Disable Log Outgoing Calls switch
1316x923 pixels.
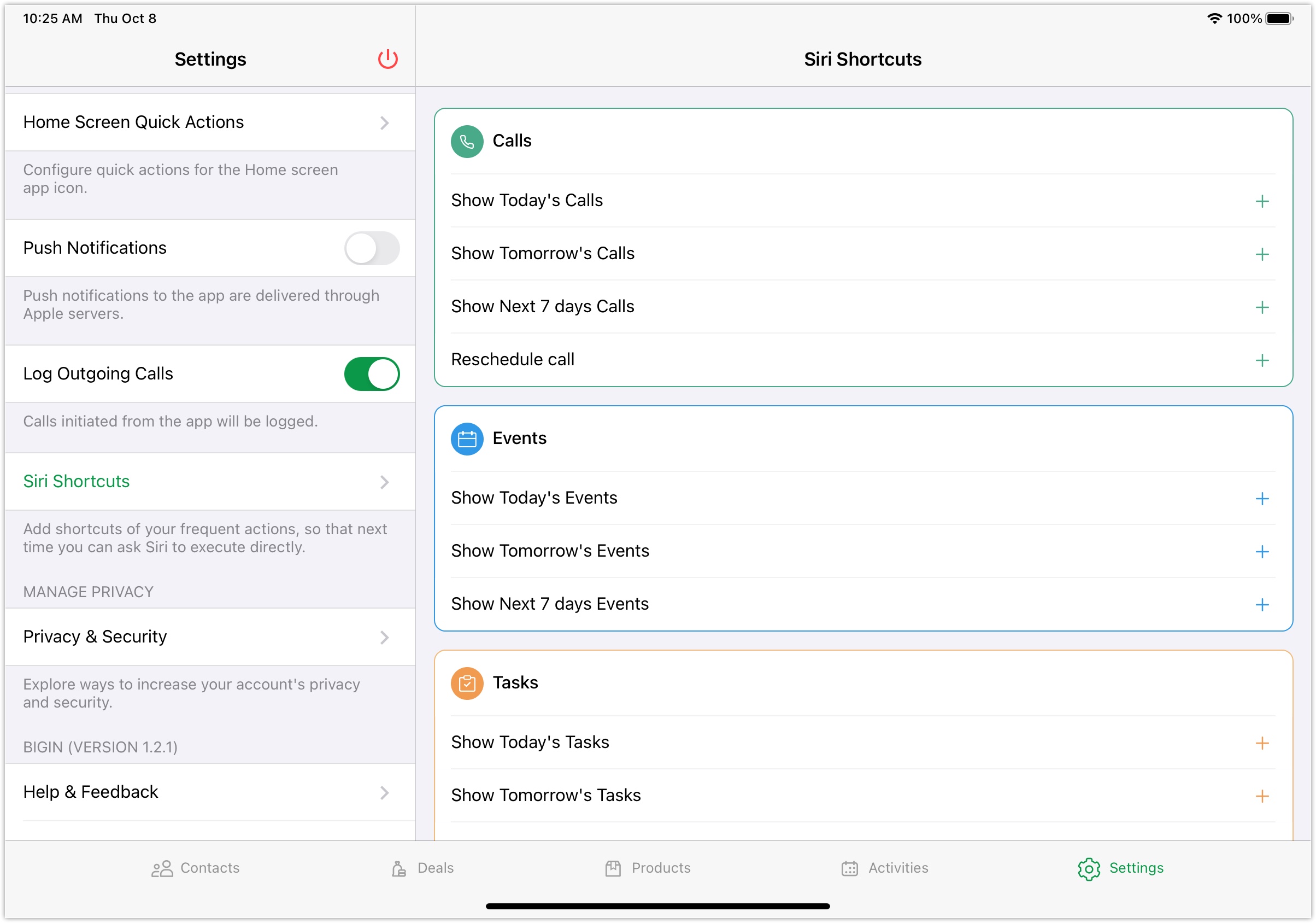point(372,374)
